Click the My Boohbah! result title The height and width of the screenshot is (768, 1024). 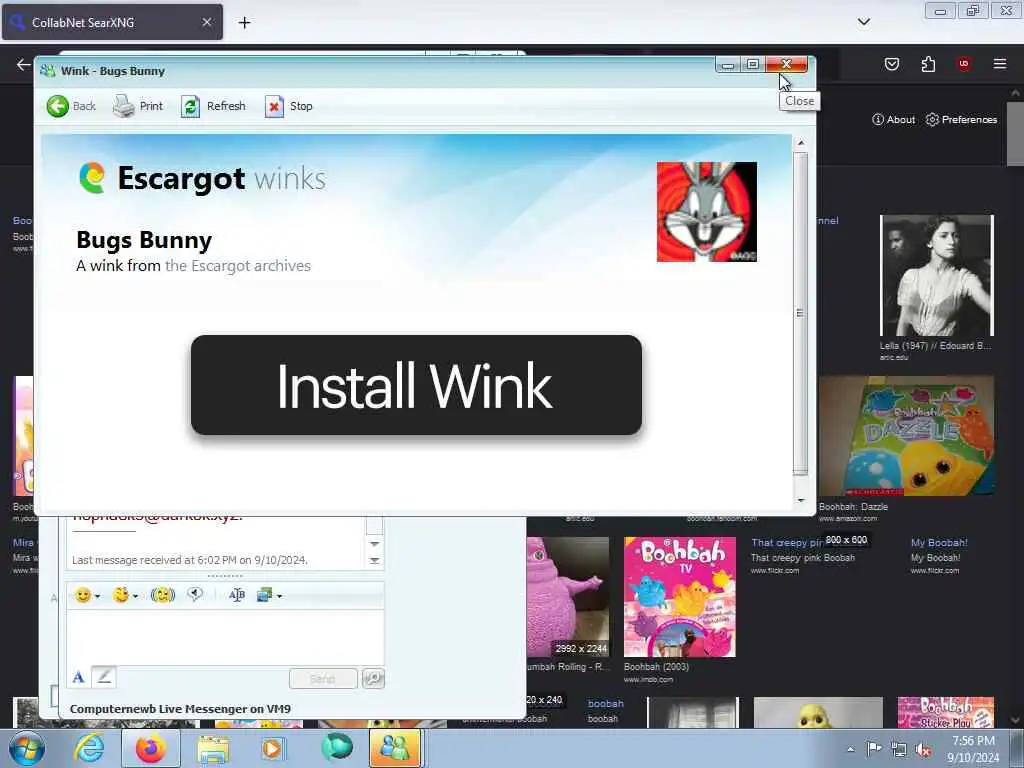[939, 543]
